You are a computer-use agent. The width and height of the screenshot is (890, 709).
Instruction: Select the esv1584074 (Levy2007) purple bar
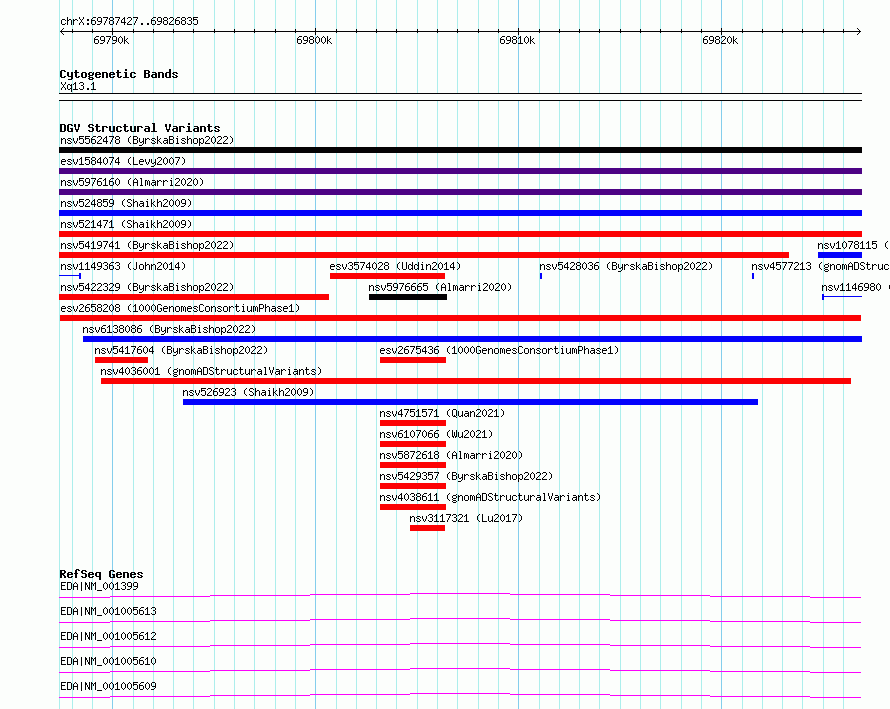pyautogui.click(x=460, y=171)
